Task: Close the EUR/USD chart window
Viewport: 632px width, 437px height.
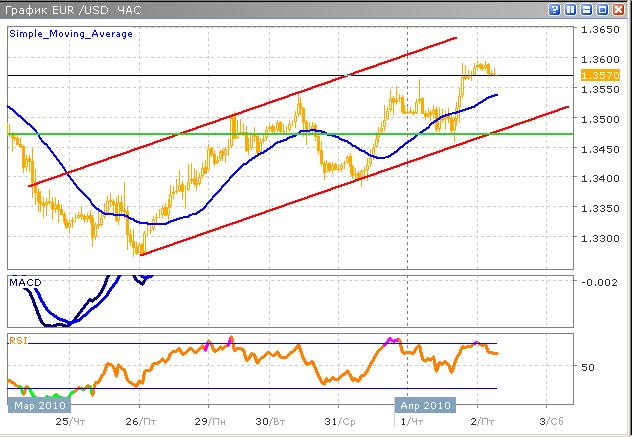Action: click(619, 10)
